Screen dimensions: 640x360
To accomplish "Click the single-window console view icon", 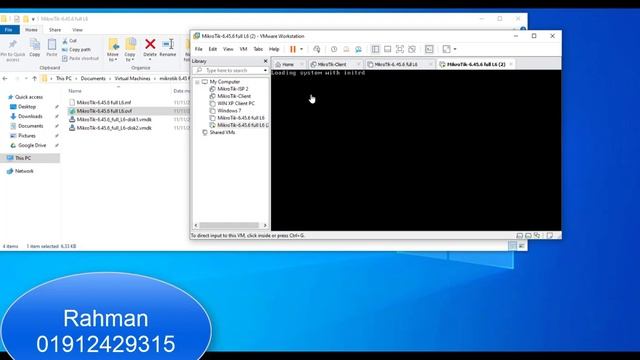I will coord(388,49).
